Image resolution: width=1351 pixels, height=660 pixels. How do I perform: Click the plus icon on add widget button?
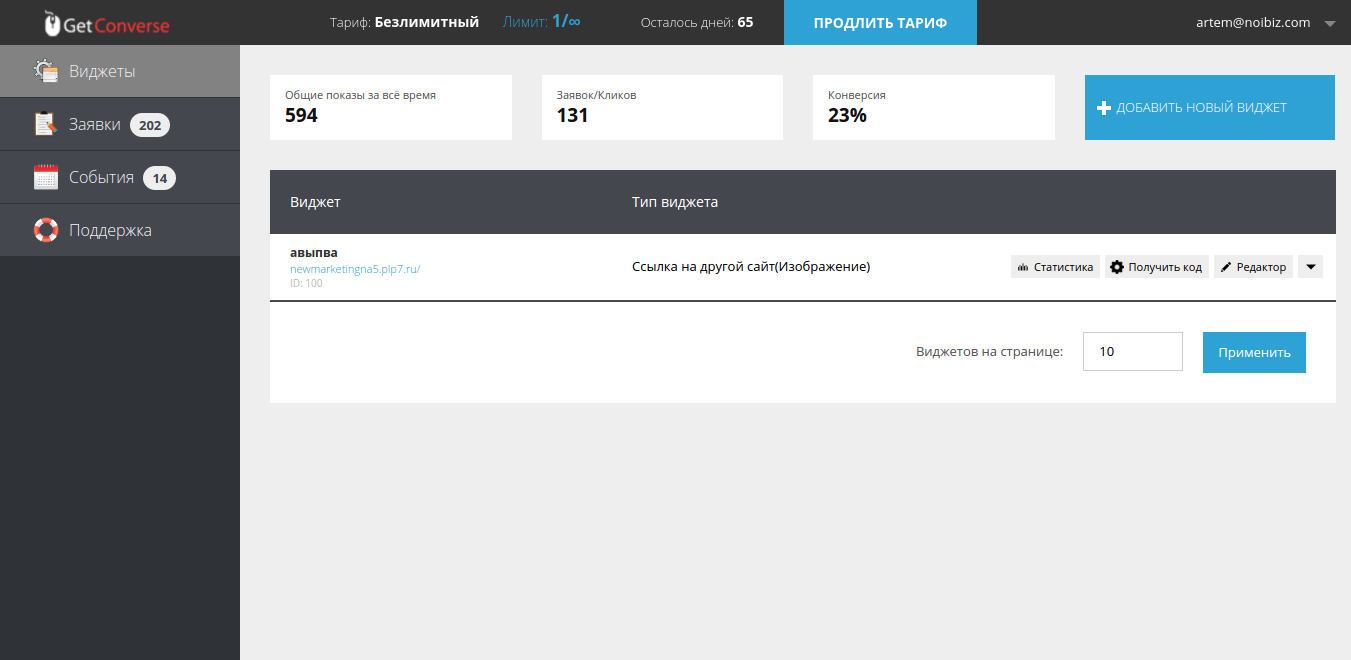[x=1104, y=108]
